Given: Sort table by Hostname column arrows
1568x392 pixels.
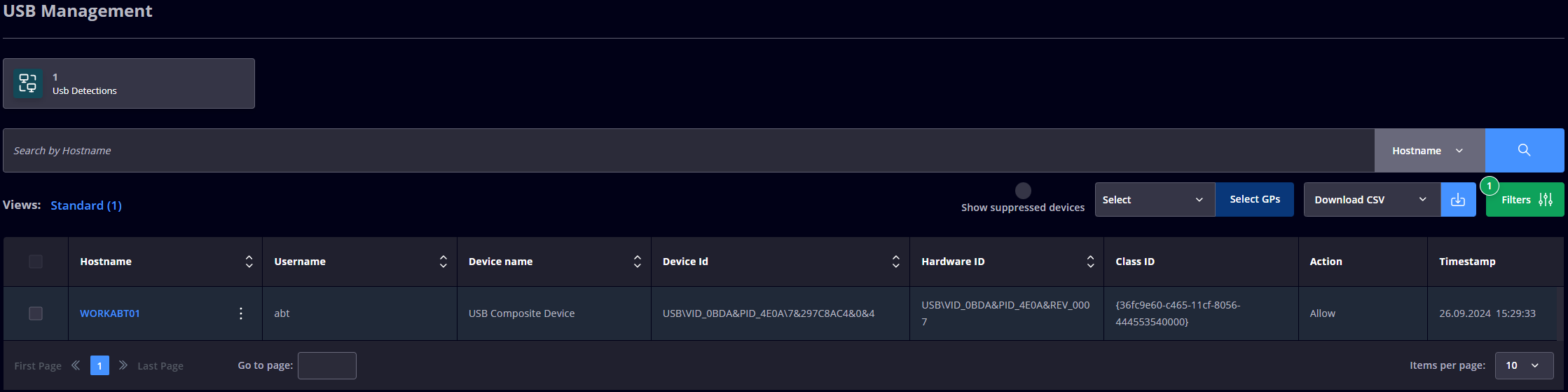Looking at the screenshot, I should 249,262.
